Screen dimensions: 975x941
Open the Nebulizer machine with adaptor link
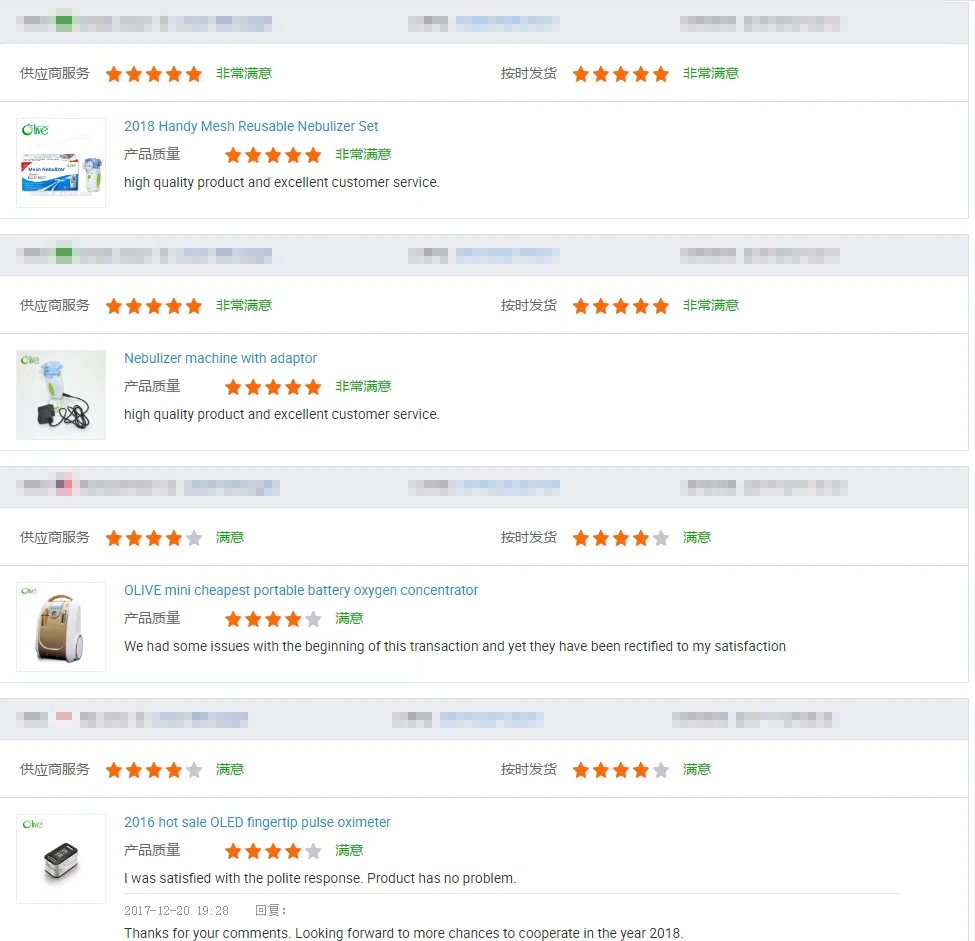220,358
